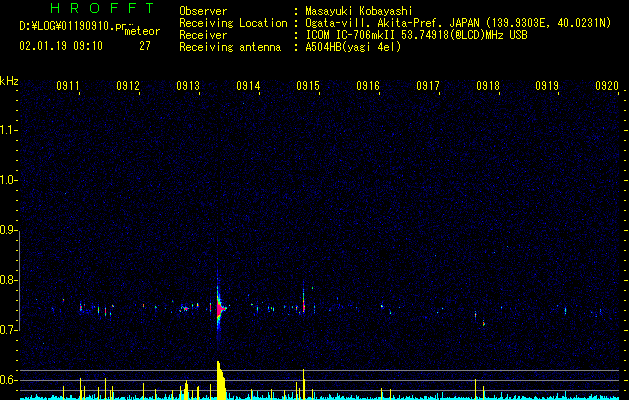Click the red-green echo spot just before 0918

pyautogui.click(x=484, y=323)
